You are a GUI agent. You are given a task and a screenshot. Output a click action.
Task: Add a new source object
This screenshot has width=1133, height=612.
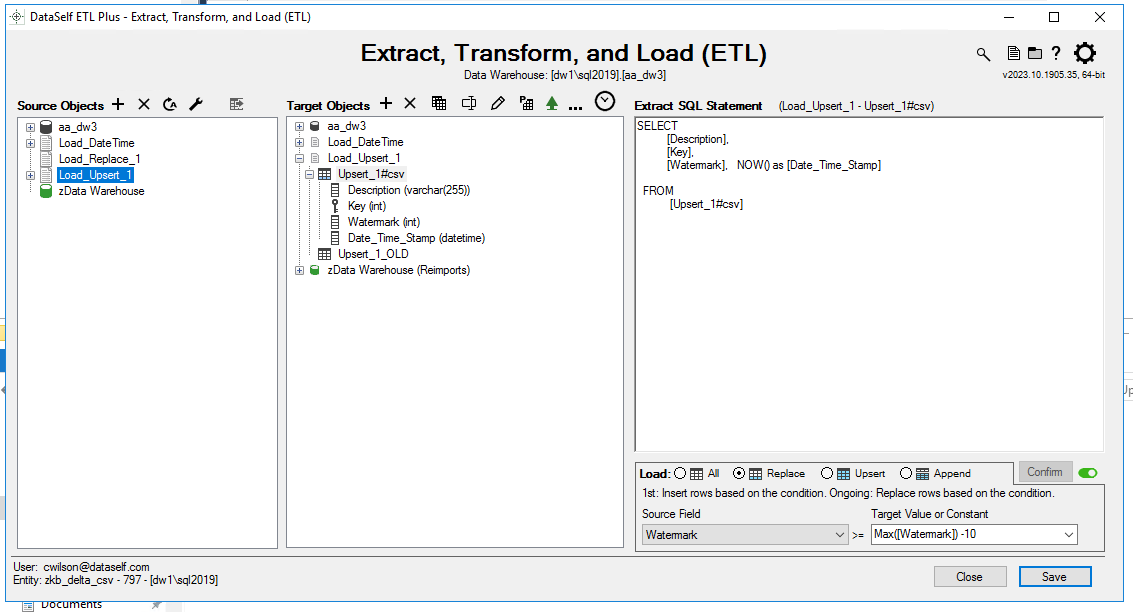118,103
